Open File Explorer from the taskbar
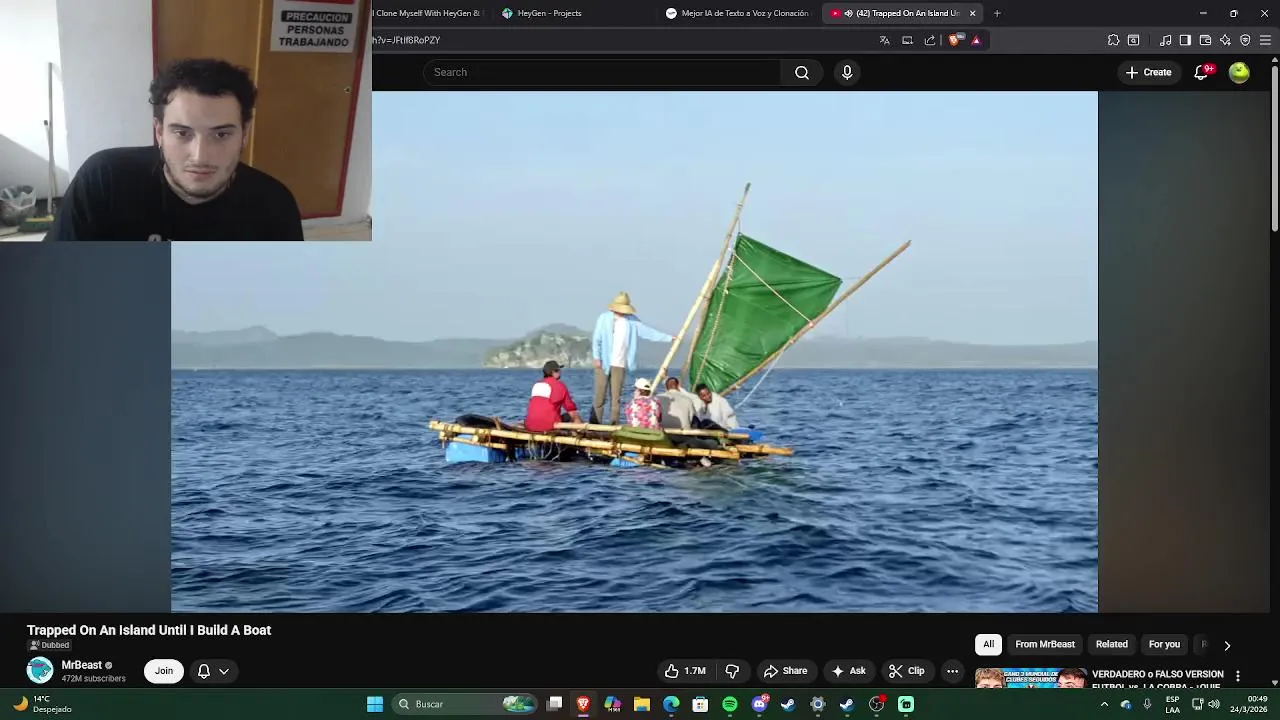1280x720 pixels. (x=642, y=704)
